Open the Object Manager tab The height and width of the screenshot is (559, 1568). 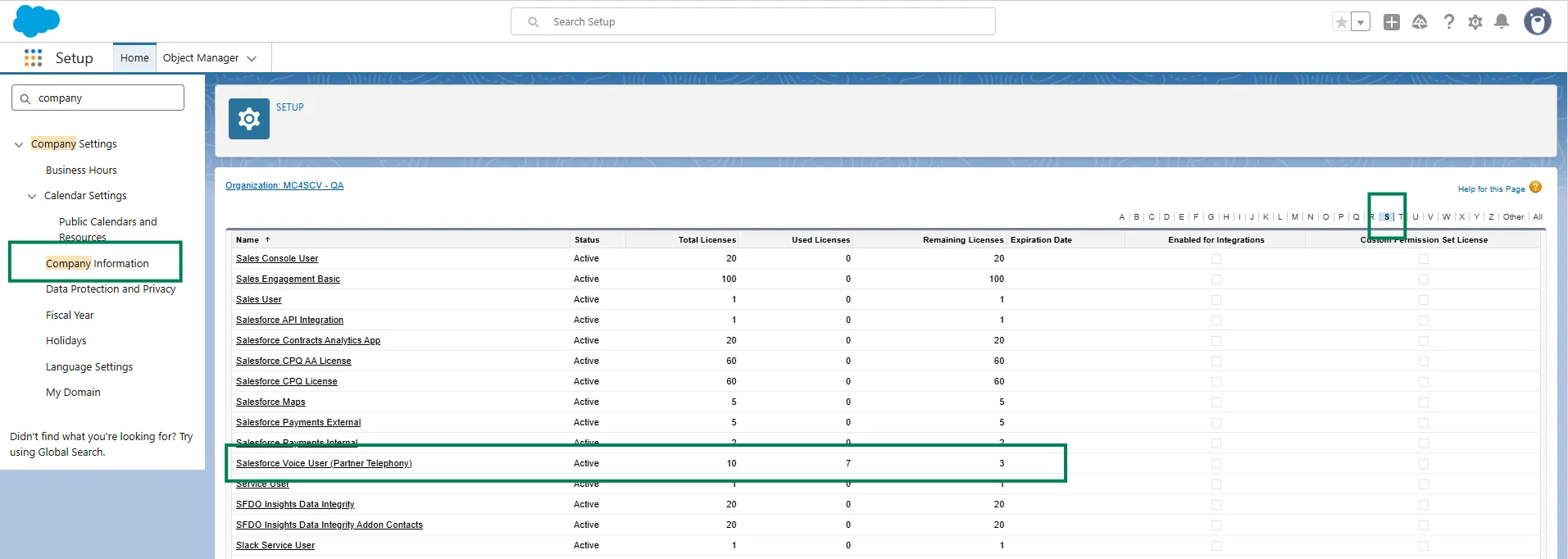201,58
